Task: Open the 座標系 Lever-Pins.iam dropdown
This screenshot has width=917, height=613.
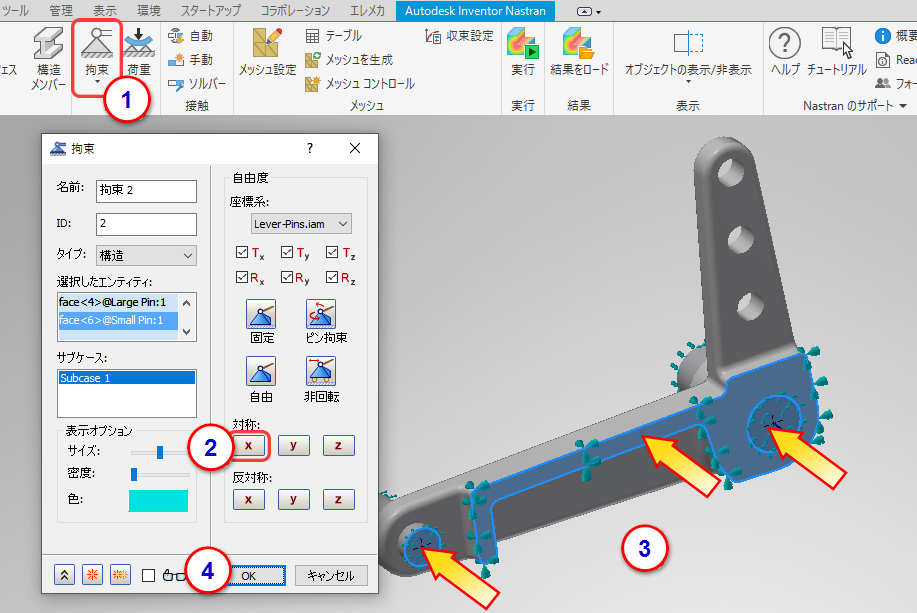Action: 301,224
